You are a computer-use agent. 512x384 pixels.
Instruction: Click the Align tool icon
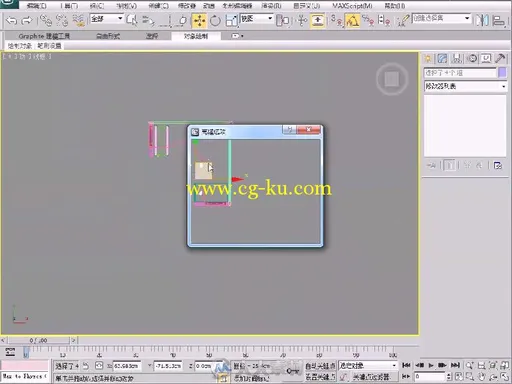498,21
